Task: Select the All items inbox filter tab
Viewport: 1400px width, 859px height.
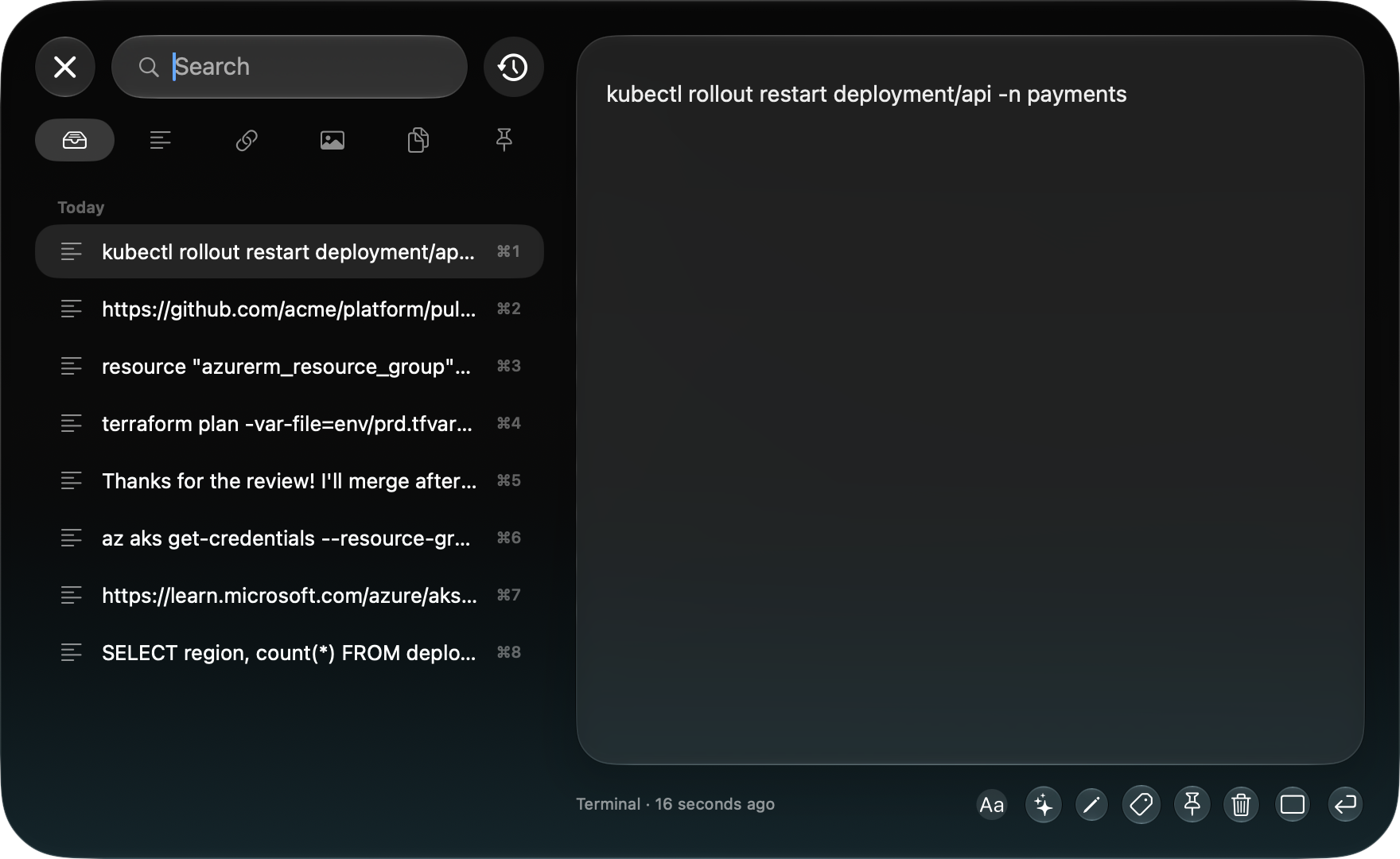Action: (x=75, y=140)
